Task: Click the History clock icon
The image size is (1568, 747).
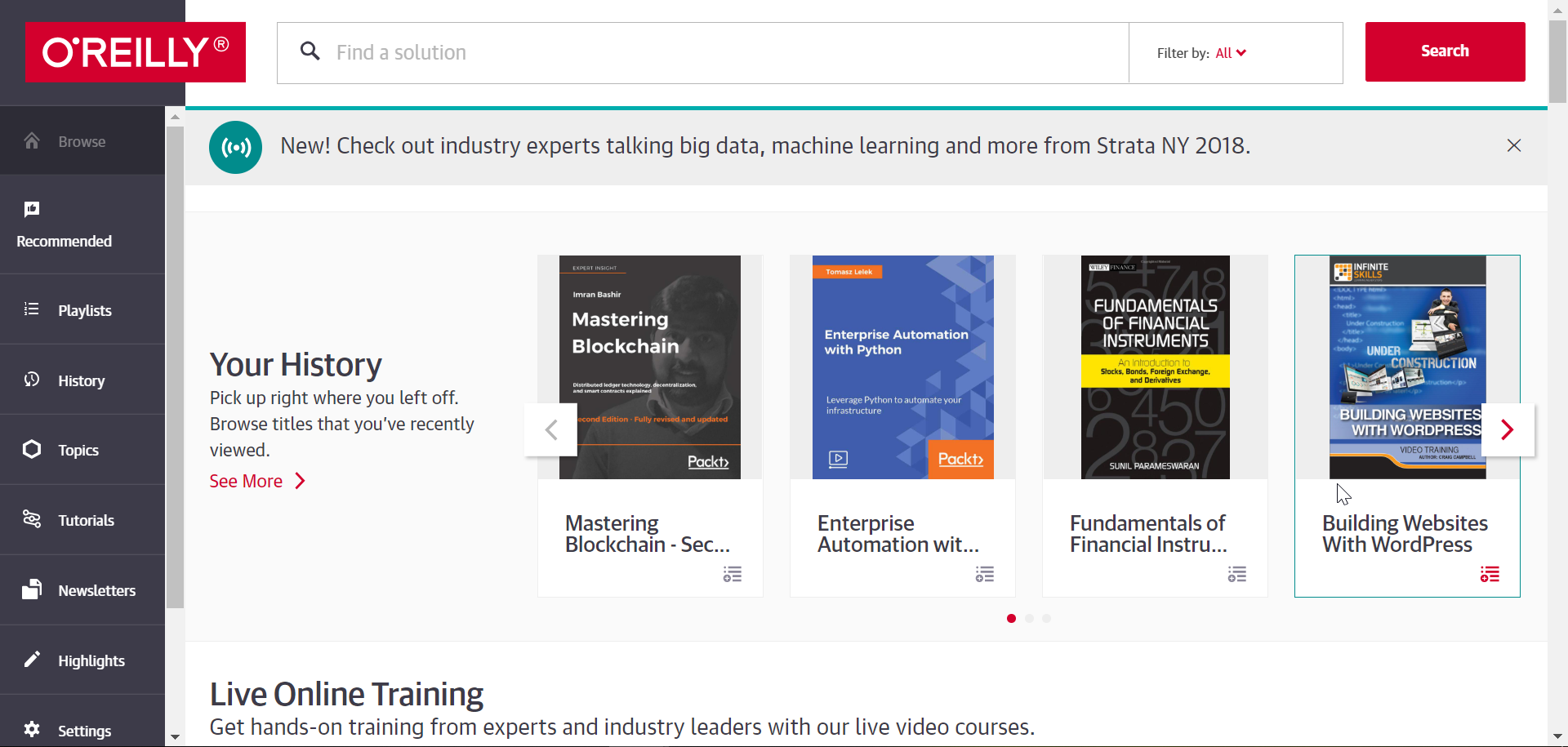Action: (x=32, y=379)
